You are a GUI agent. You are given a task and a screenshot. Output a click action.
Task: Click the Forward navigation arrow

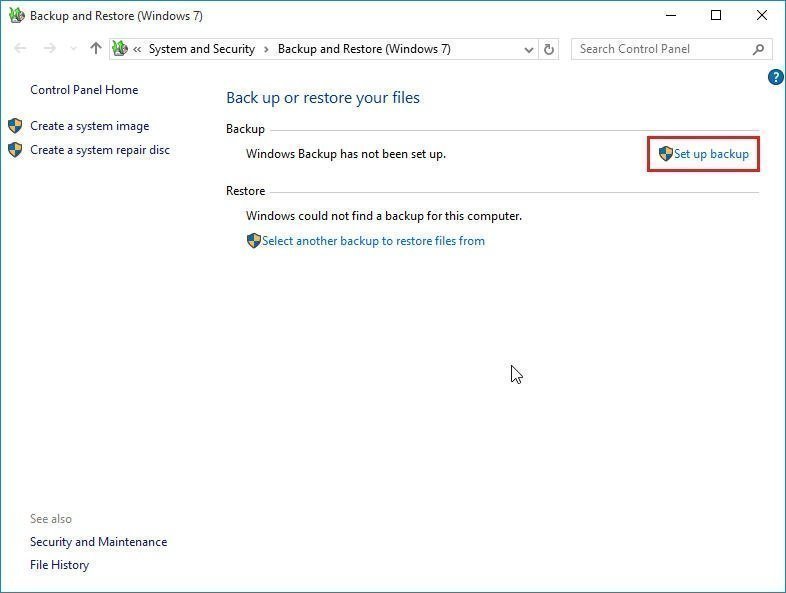50,49
